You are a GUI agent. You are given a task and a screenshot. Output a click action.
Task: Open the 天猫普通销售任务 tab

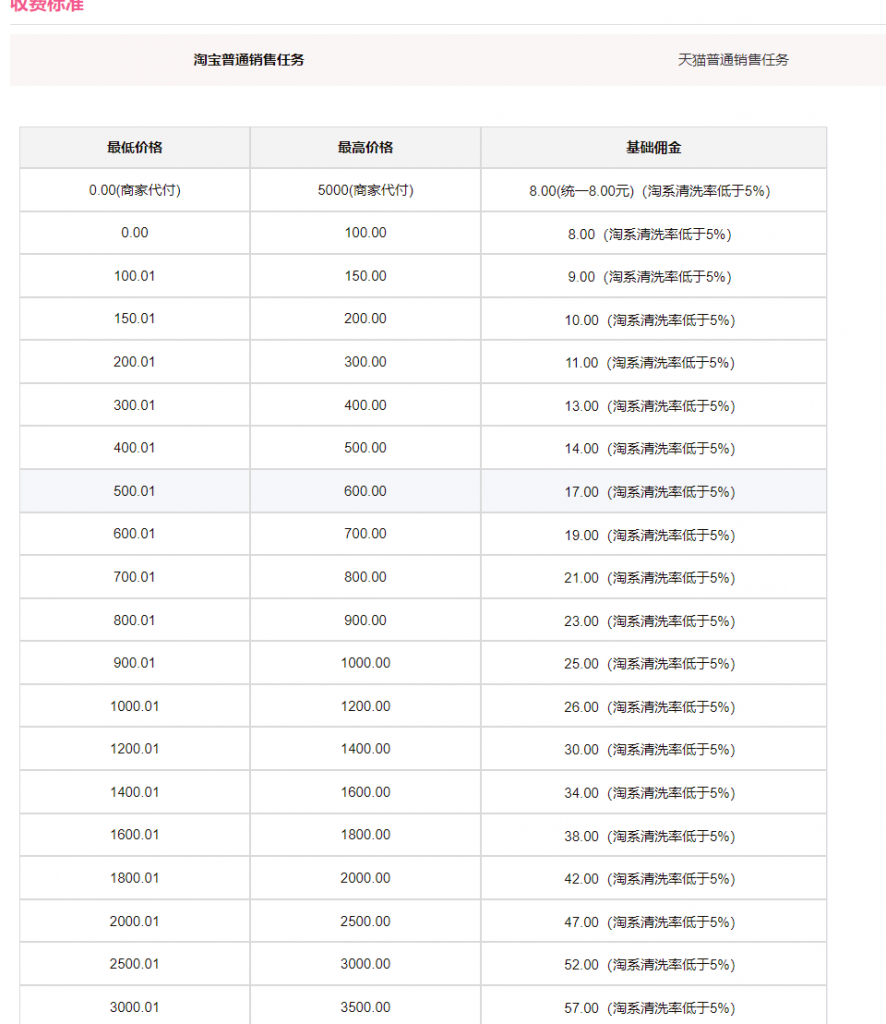click(x=733, y=60)
